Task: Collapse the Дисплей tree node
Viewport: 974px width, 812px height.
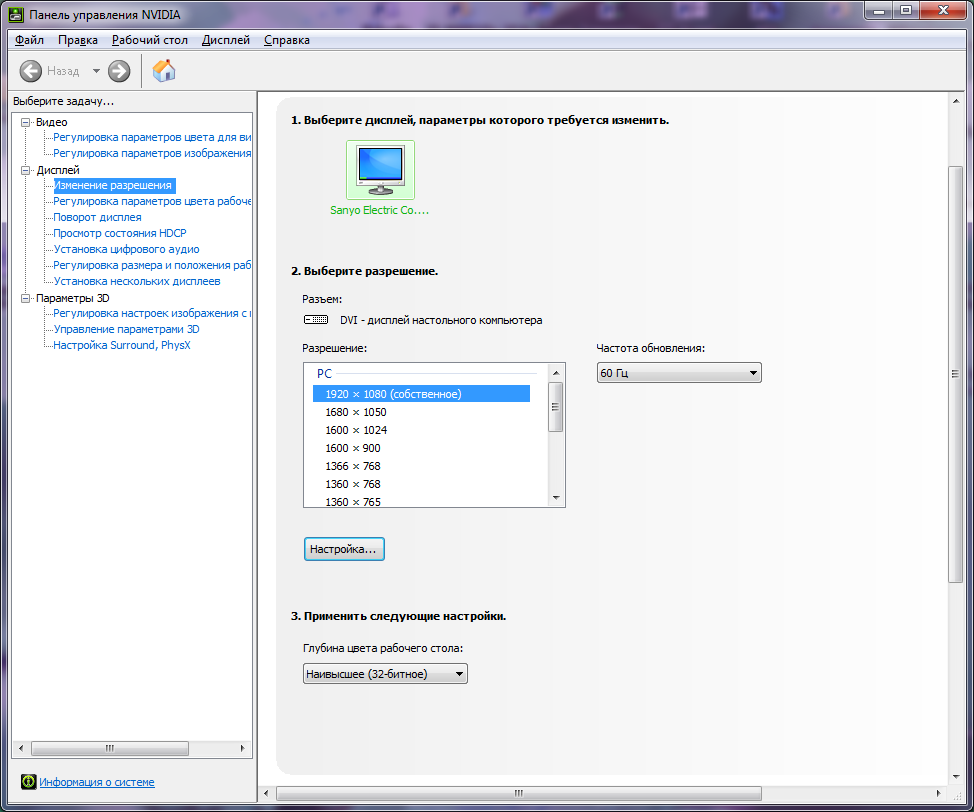Action: pos(25,170)
